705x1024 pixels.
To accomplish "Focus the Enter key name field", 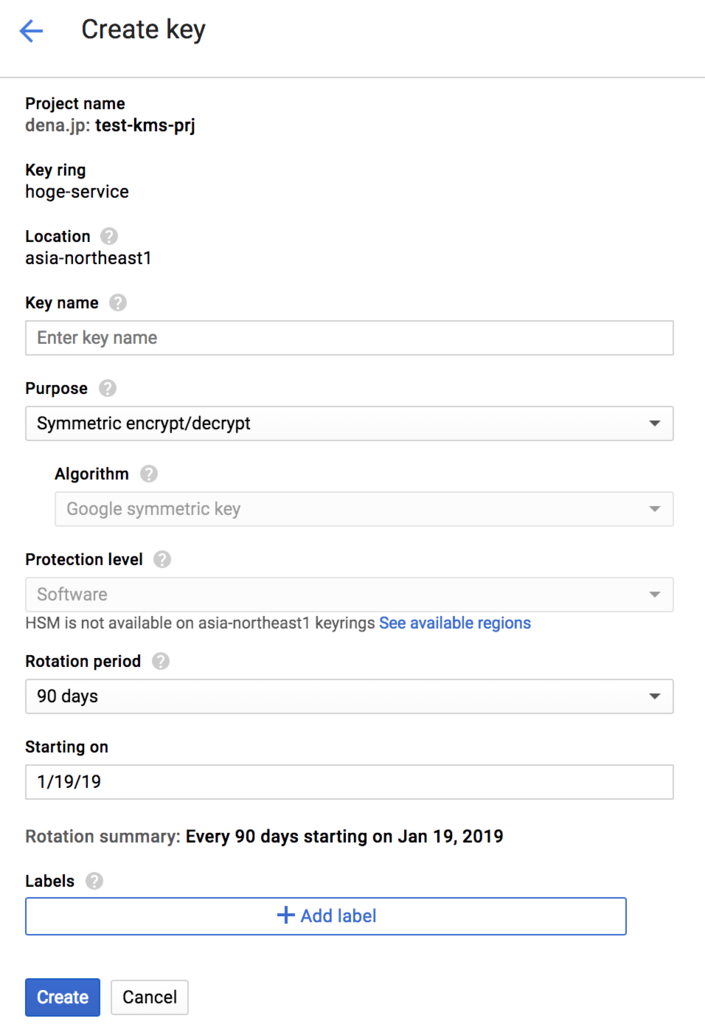I will tap(349, 338).
